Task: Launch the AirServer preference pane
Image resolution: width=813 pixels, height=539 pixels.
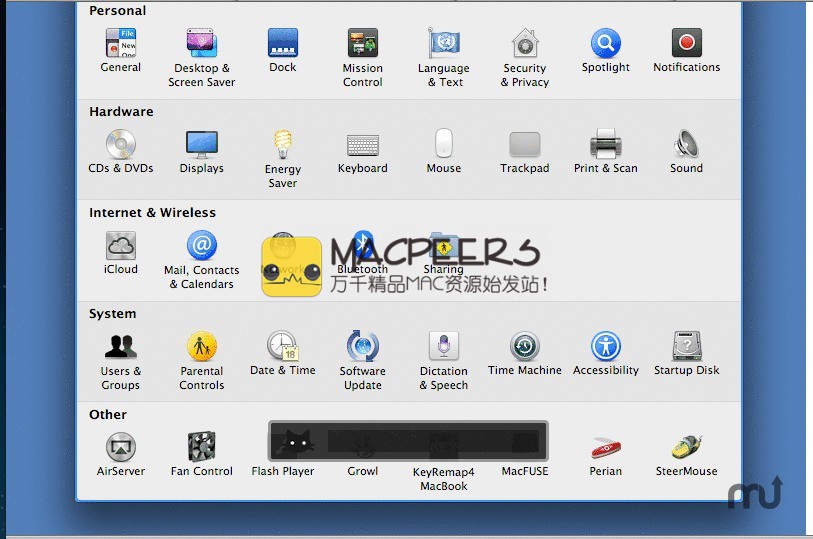Action: tap(121, 448)
